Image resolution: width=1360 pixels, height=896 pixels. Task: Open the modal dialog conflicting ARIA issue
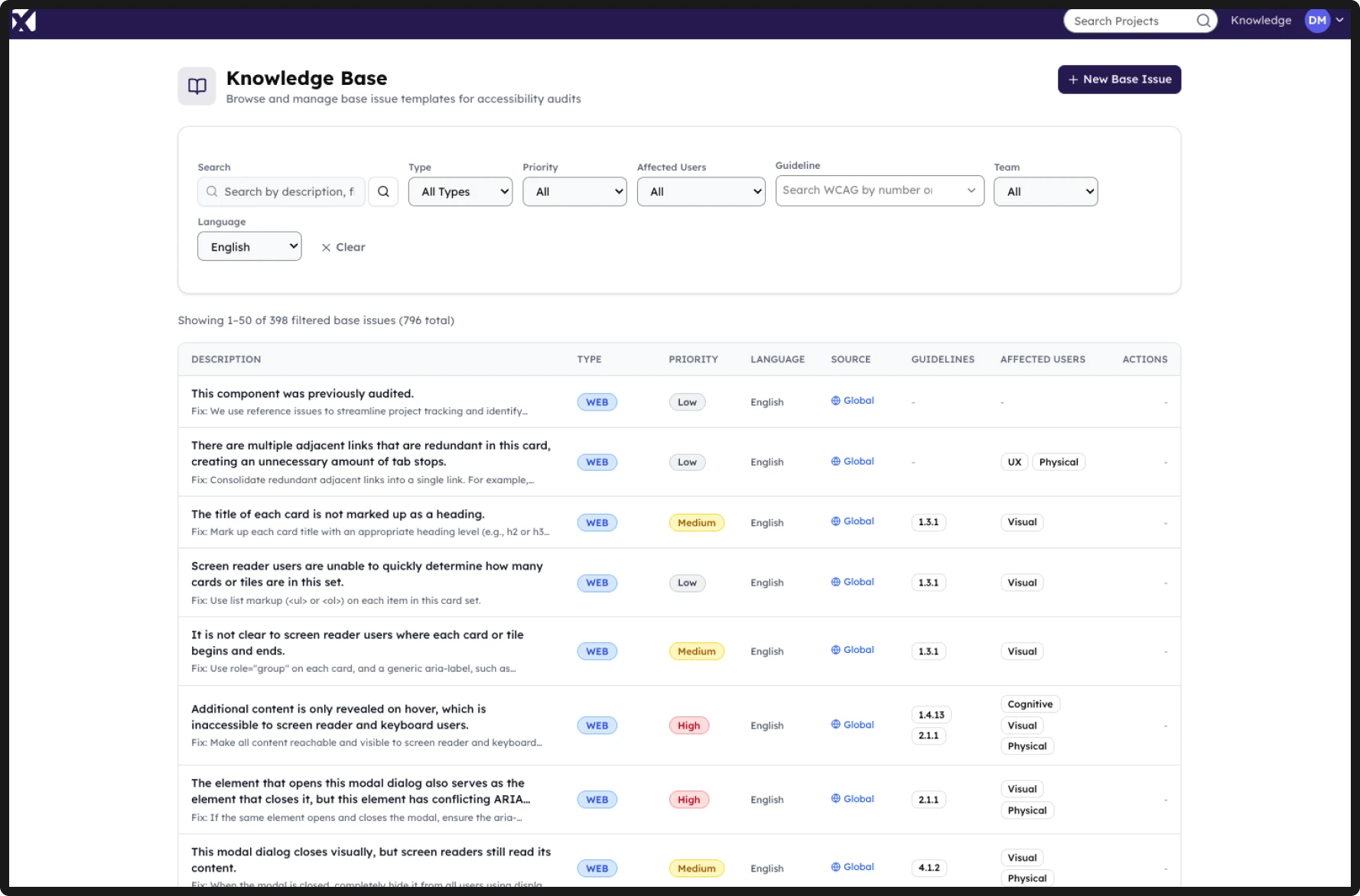point(361,791)
